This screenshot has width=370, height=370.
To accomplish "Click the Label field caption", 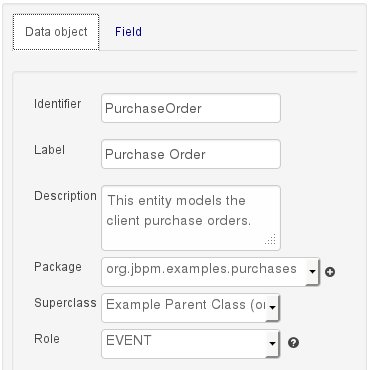I will click(x=49, y=150).
